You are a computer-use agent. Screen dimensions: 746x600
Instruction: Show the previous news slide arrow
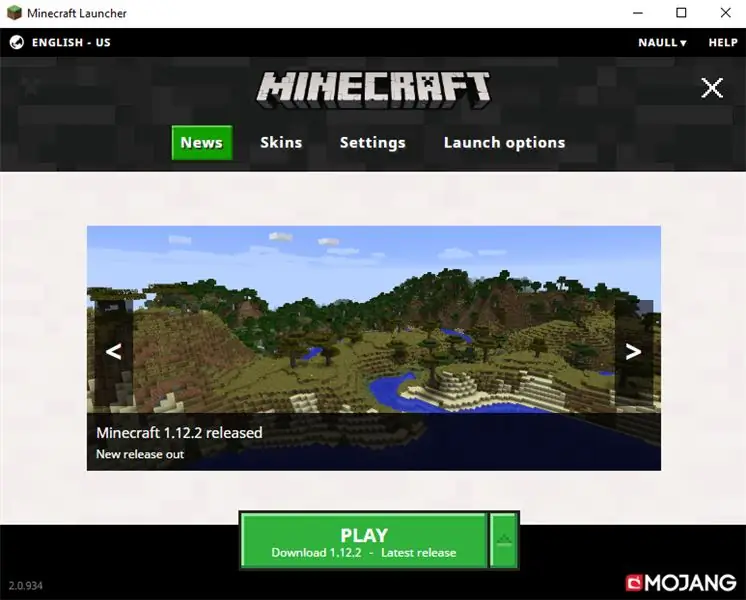coord(113,352)
